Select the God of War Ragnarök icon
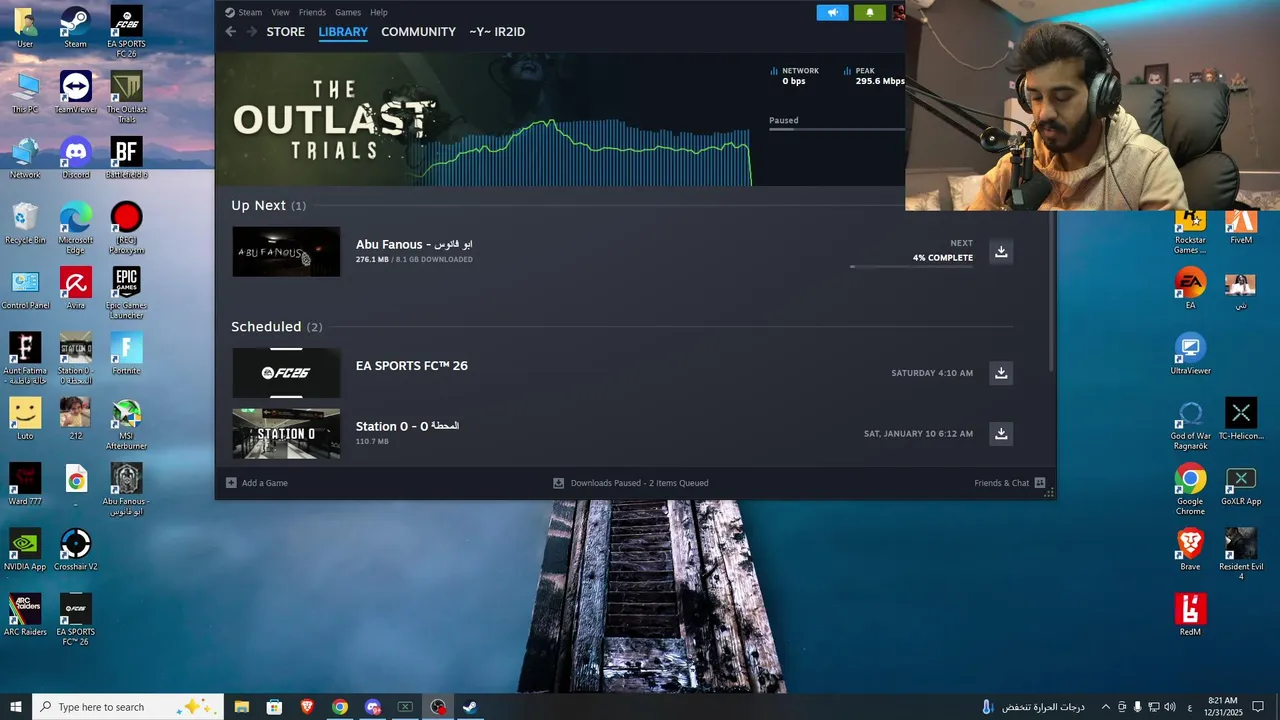Screen dimensions: 1280x720 1190,424
